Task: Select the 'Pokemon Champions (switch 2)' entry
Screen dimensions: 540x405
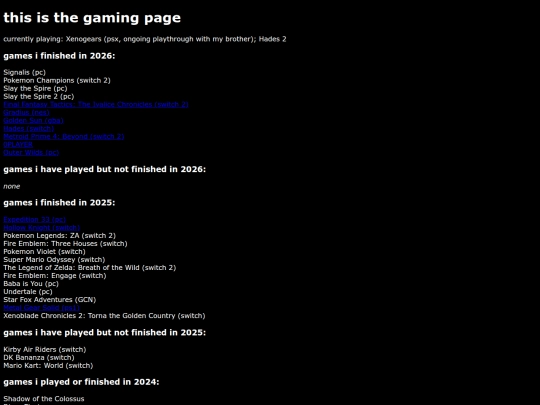Action: 57,80
